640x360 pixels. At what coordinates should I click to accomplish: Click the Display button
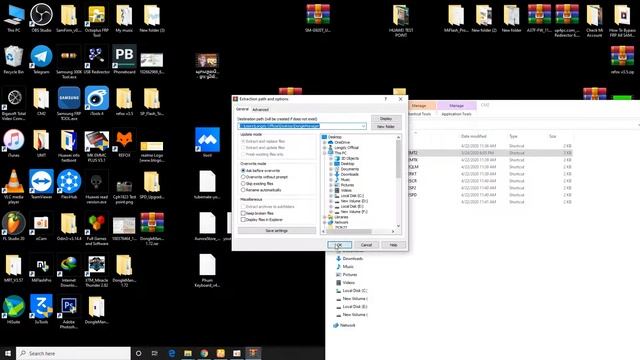[386, 118]
